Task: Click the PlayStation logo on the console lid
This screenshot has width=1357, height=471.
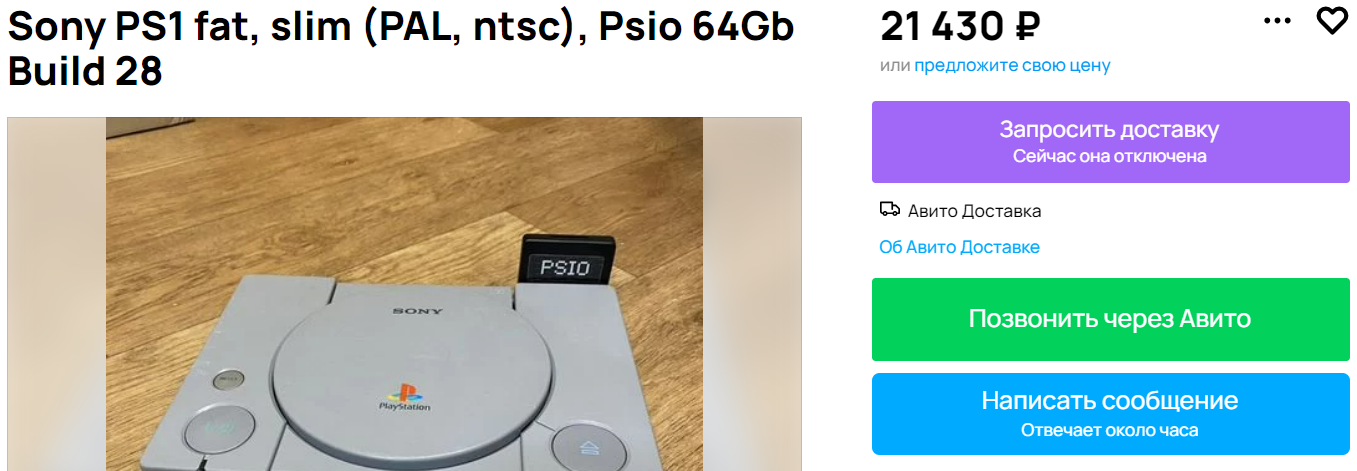Action: click(x=404, y=397)
